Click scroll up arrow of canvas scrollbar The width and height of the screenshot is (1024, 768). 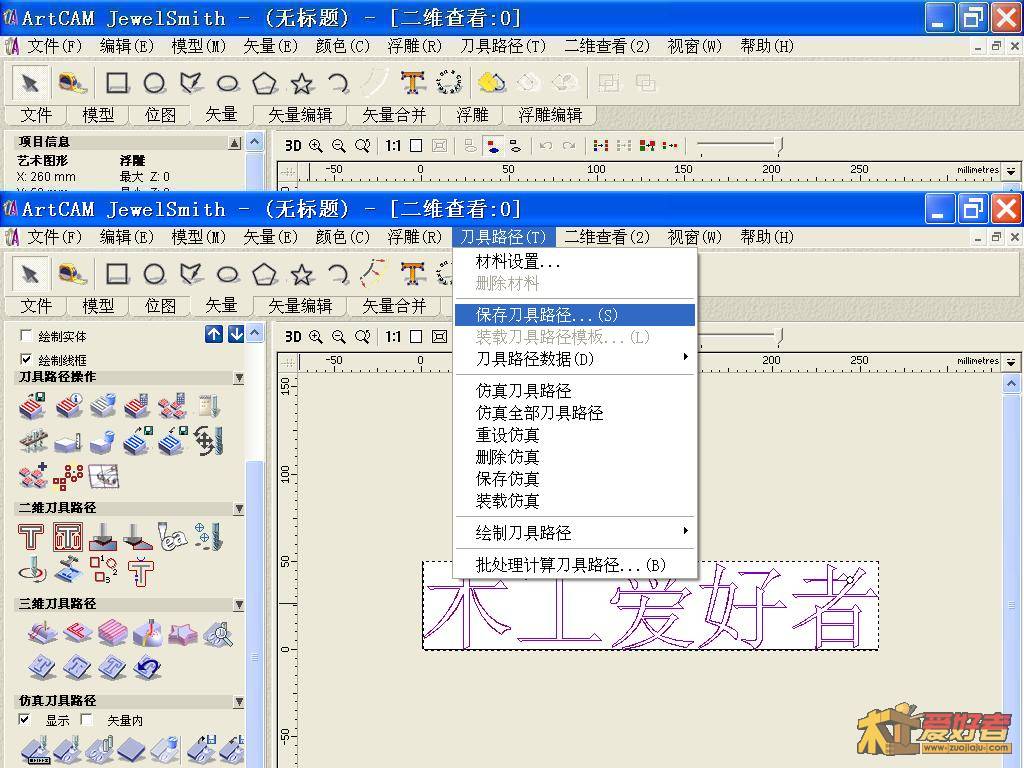coord(1011,383)
